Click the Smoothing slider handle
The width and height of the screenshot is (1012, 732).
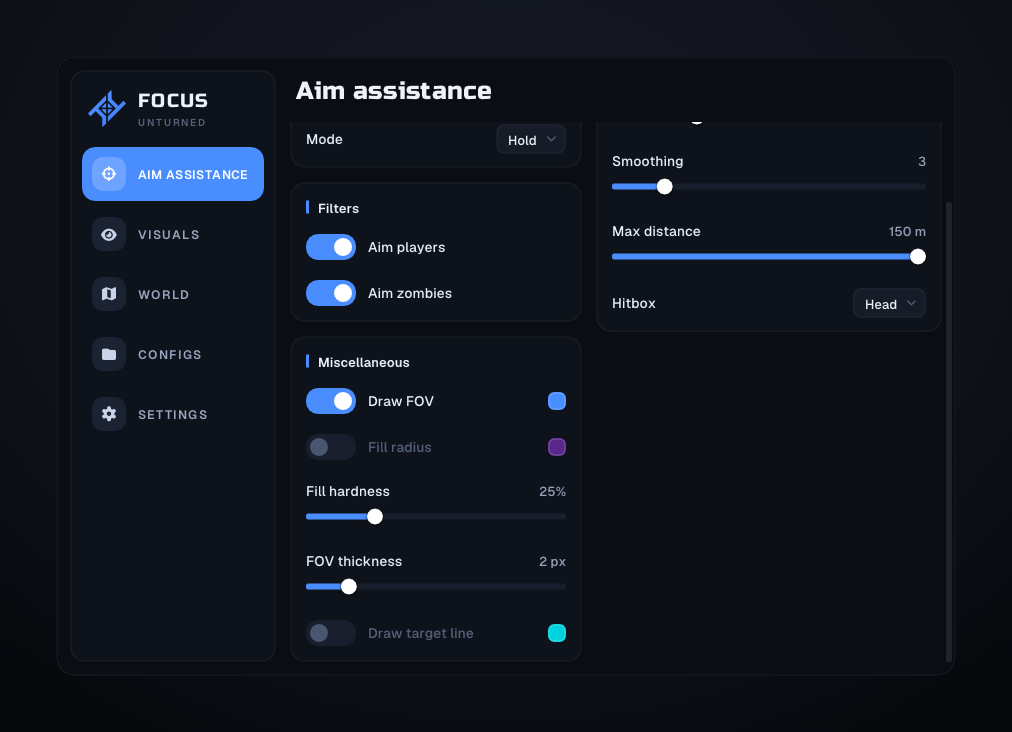[665, 187]
